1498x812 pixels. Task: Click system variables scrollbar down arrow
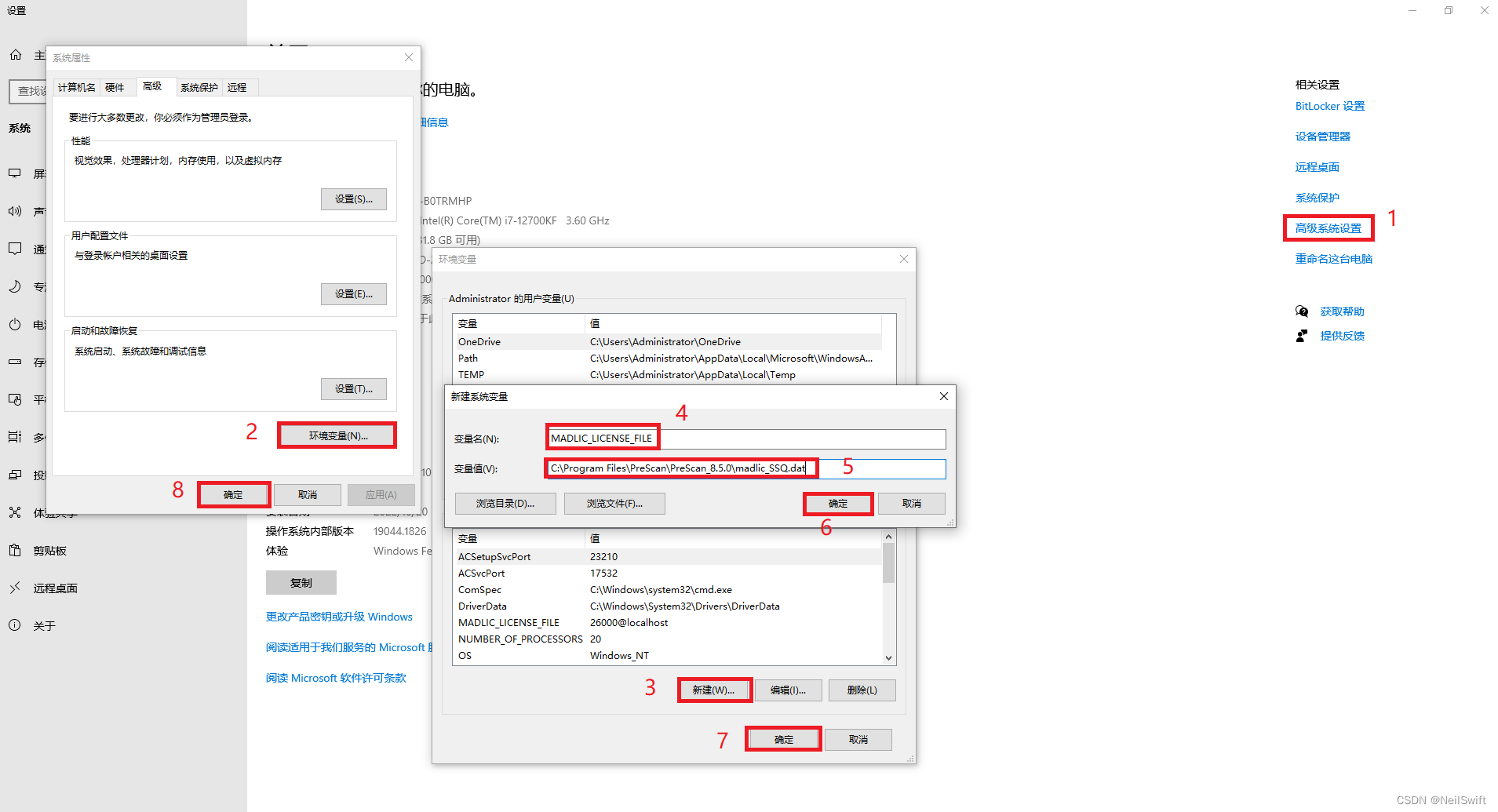[x=888, y=658]
